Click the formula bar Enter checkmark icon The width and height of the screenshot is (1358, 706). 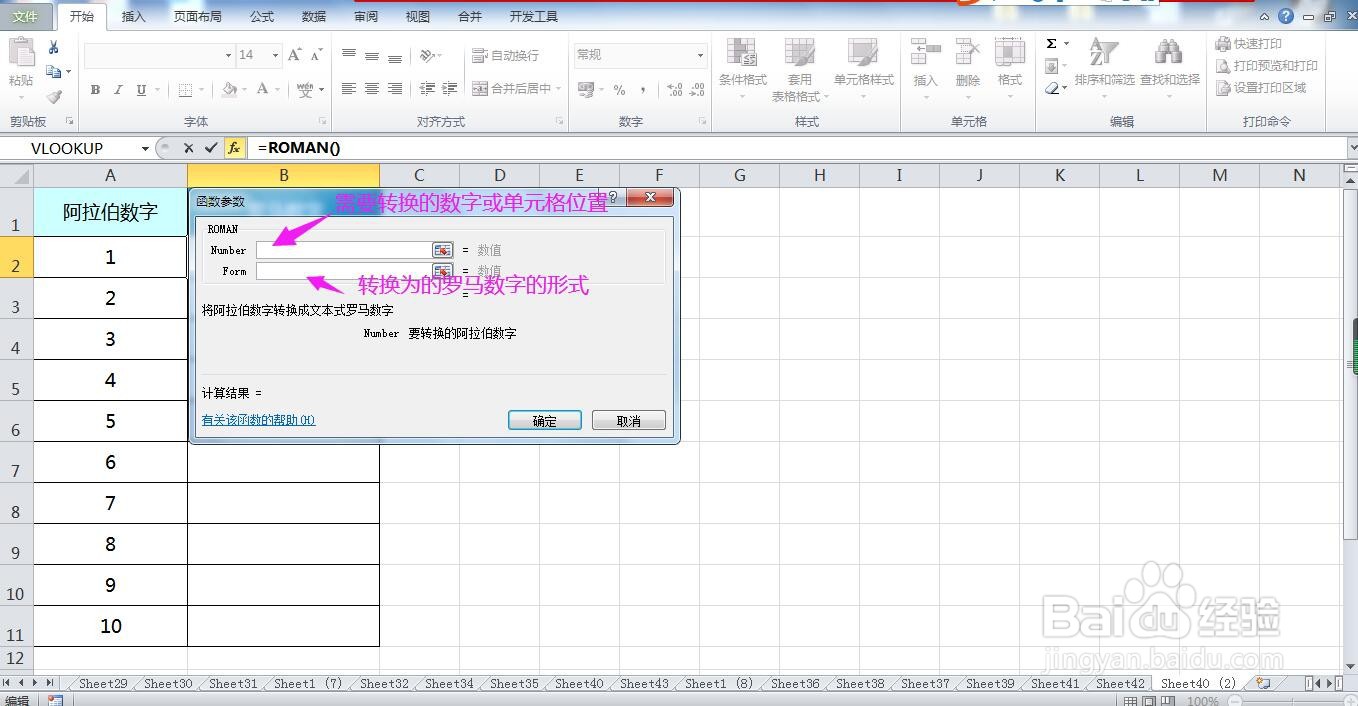coord(211,148)
